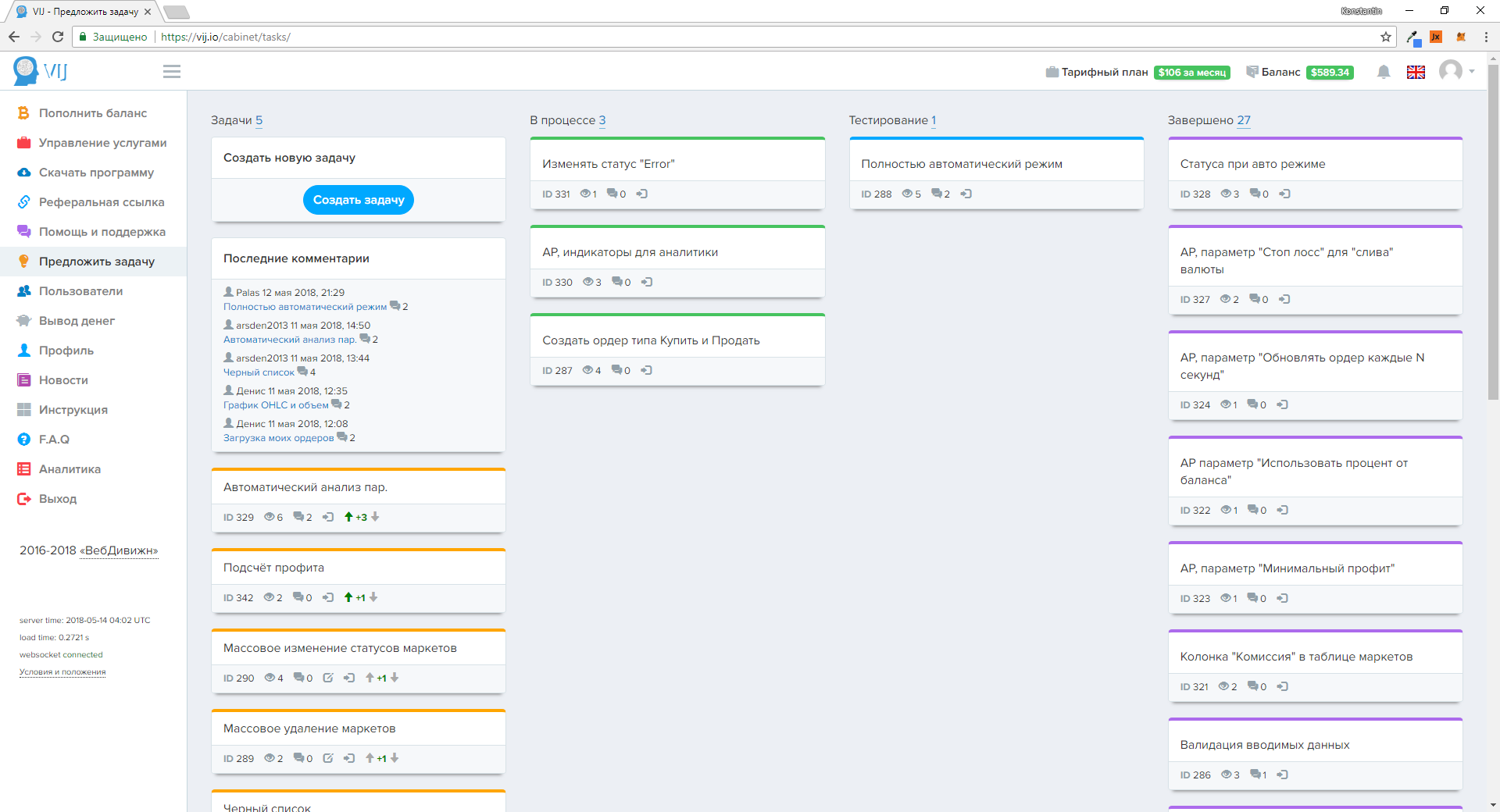The height and width of the screenshot is (812, 1500).
Task: Go to Аналитика in the sidebar
Action: (70, 469)
